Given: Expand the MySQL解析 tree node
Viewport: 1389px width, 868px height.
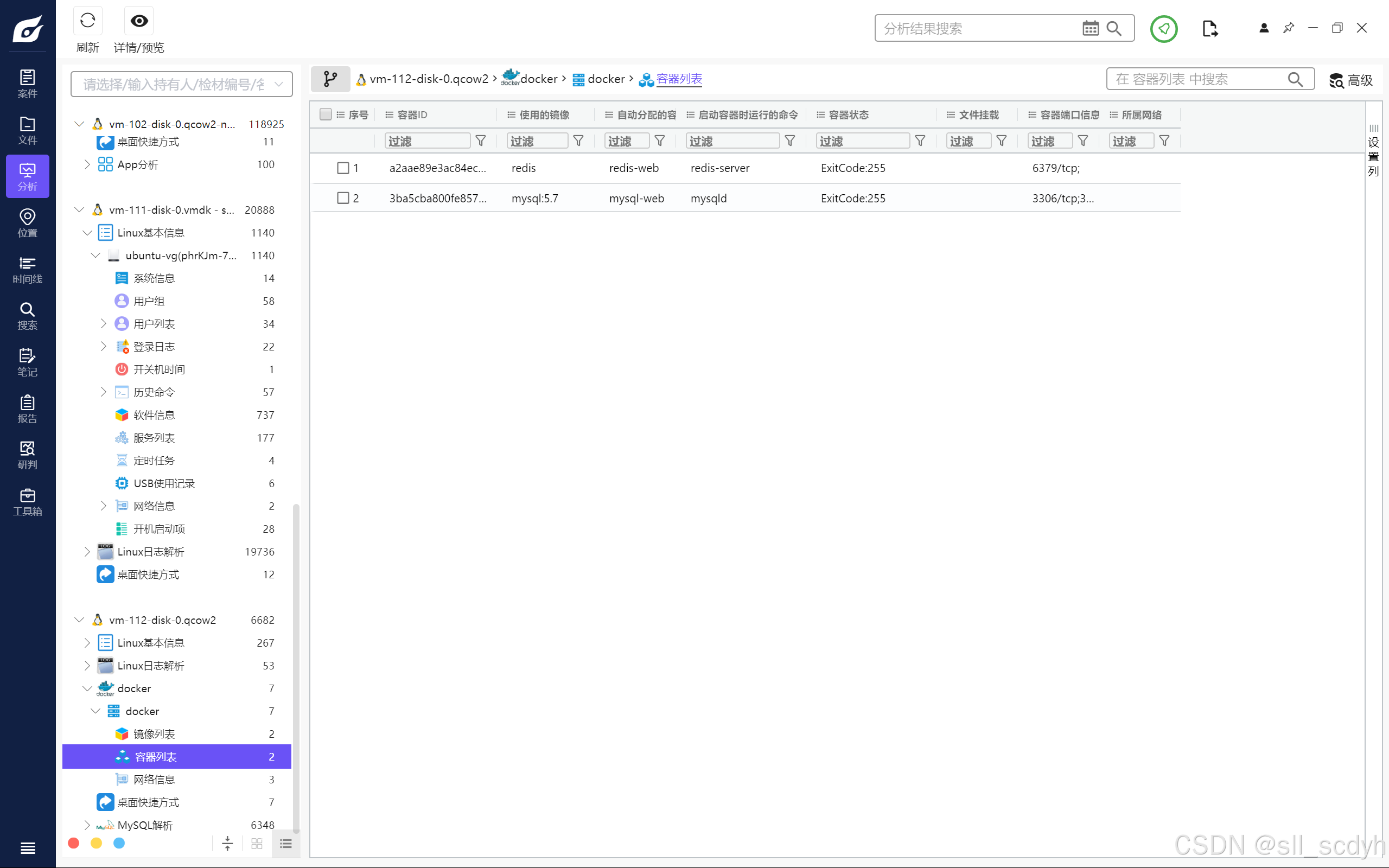Looking at the screenshot, I should [x=87, y=825].
